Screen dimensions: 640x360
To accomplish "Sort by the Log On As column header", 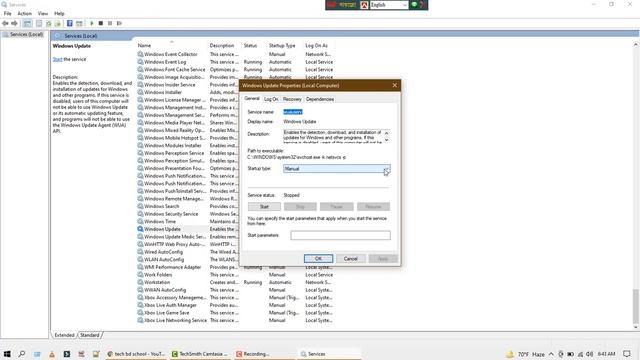I will point(316,46).
